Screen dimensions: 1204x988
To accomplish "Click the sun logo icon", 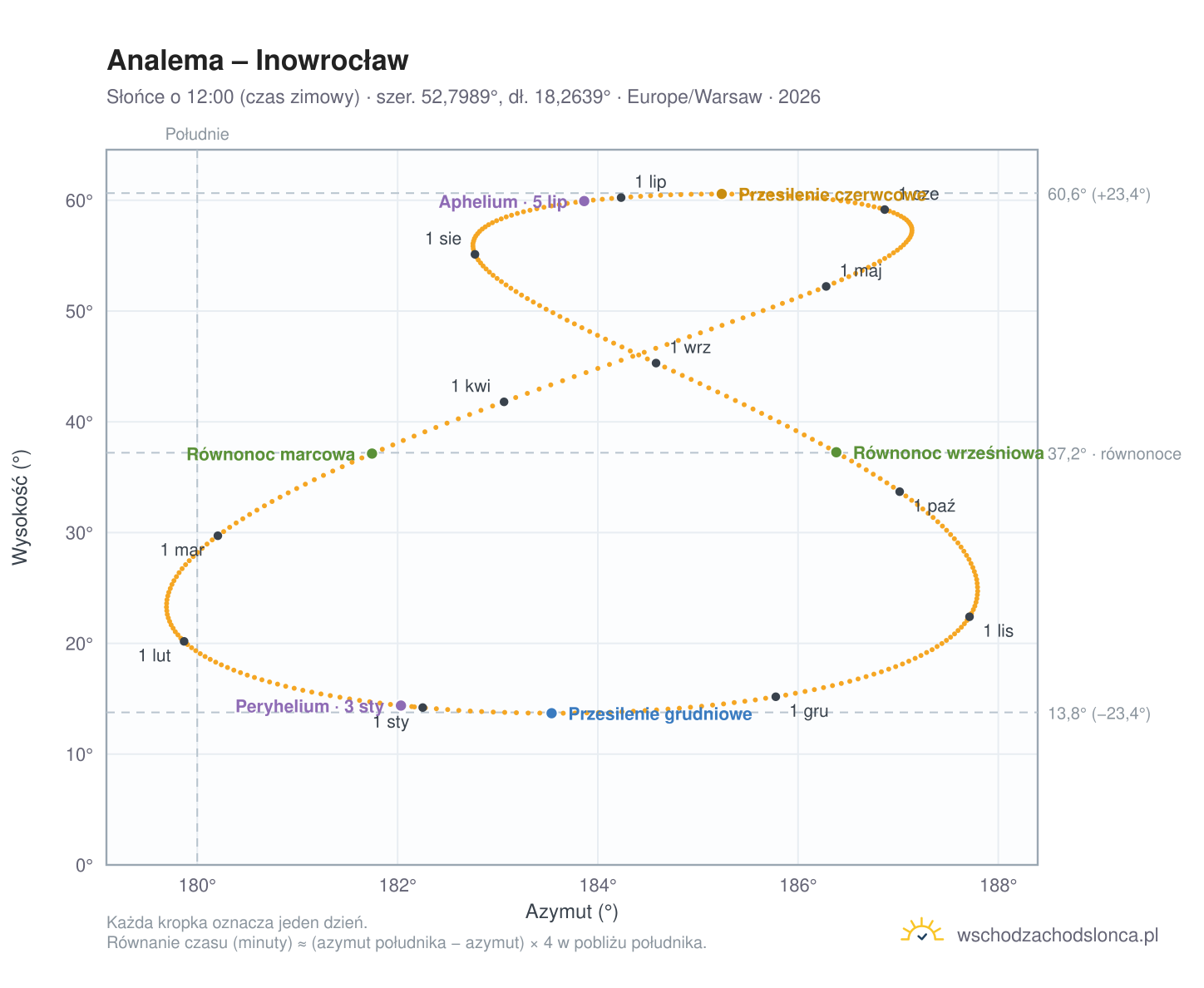I will [x=921, y=931].
